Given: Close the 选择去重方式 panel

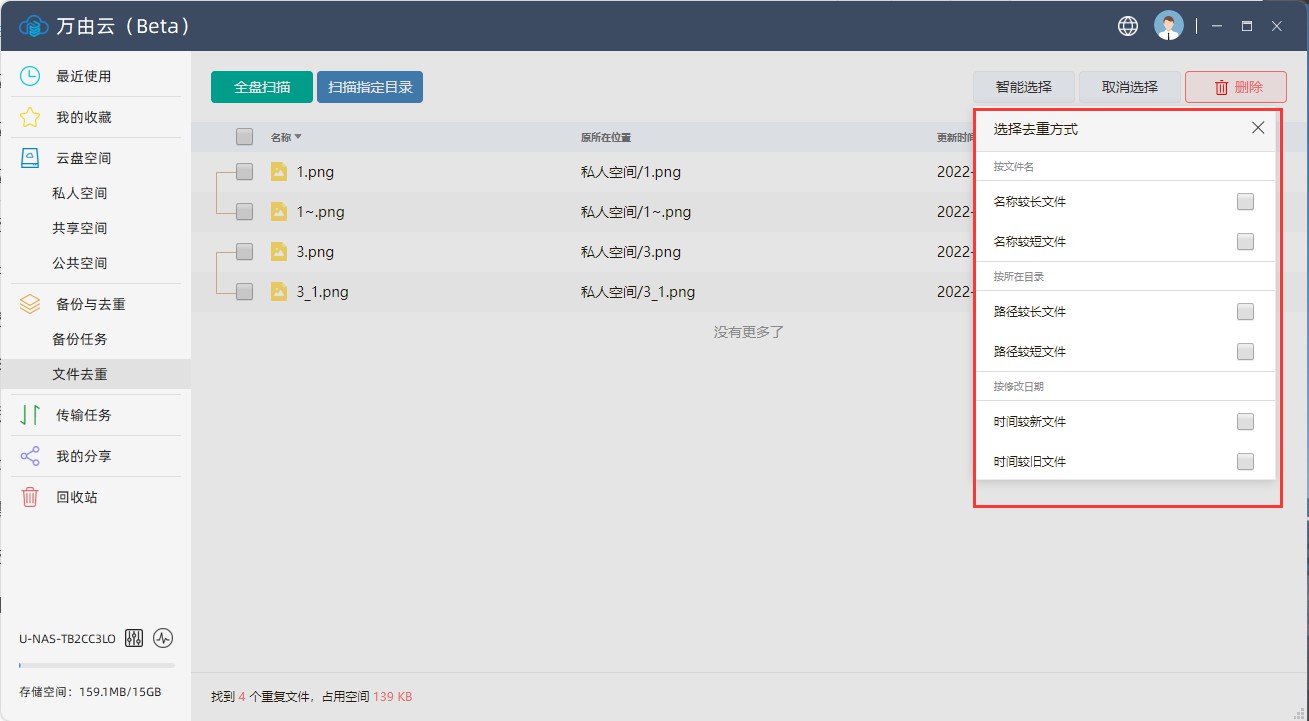Looking at the screenshot, I should (x=1258, y=128).
